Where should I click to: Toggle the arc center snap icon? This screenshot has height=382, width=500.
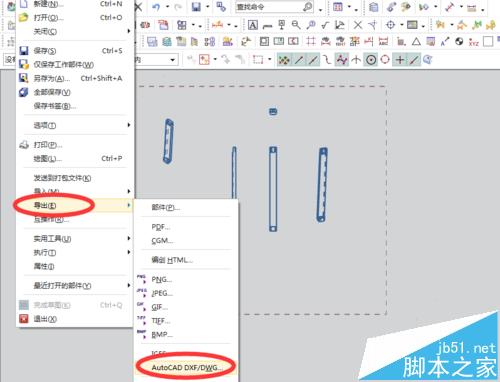(x=371, y=60)
